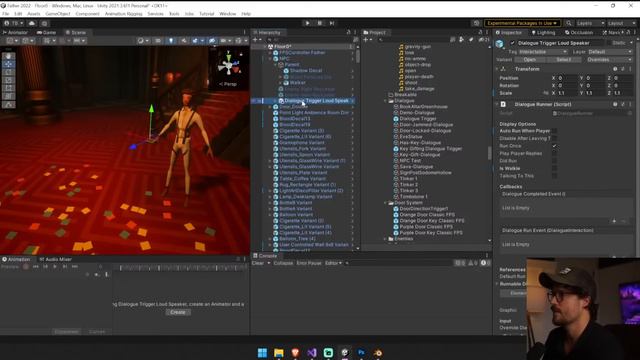Select the Rotate tool in the Scene toolbar
This screenshot has width=640, height=360.
point(8,72)
